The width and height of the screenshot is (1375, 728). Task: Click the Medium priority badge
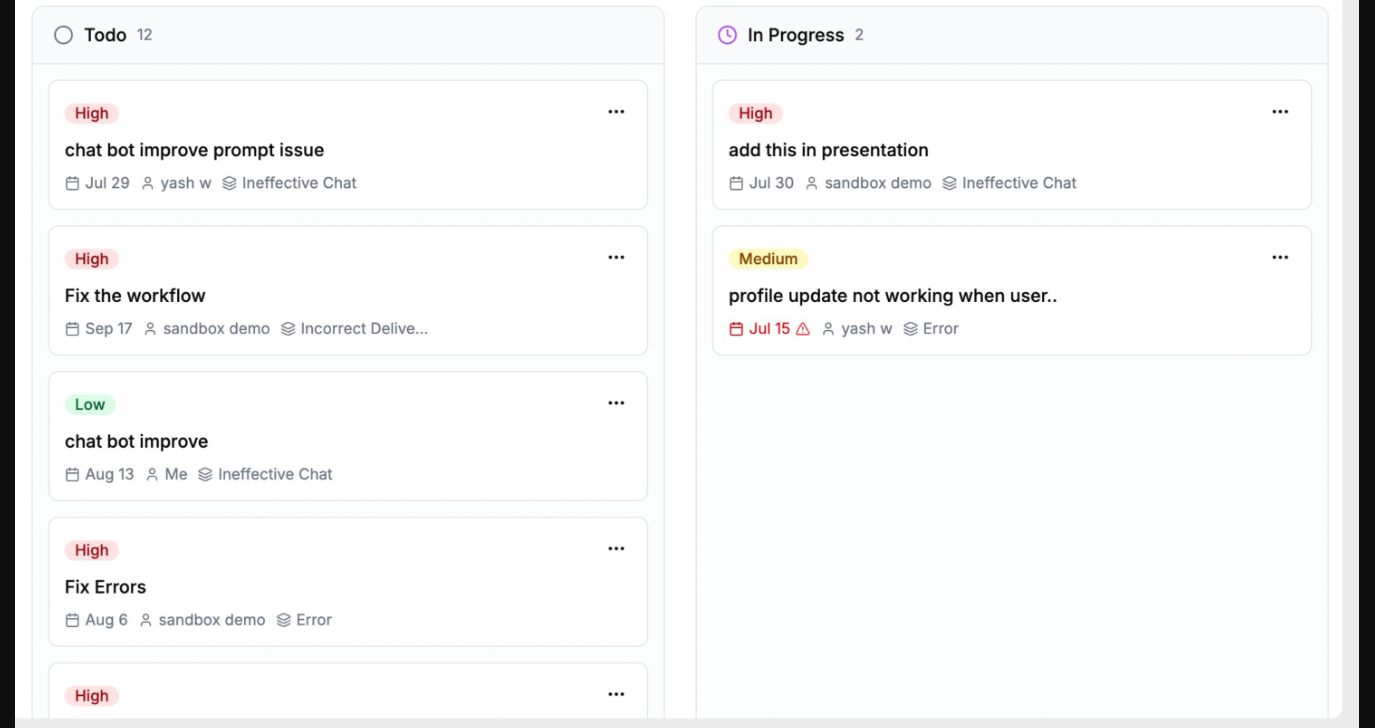click(768, 259)
